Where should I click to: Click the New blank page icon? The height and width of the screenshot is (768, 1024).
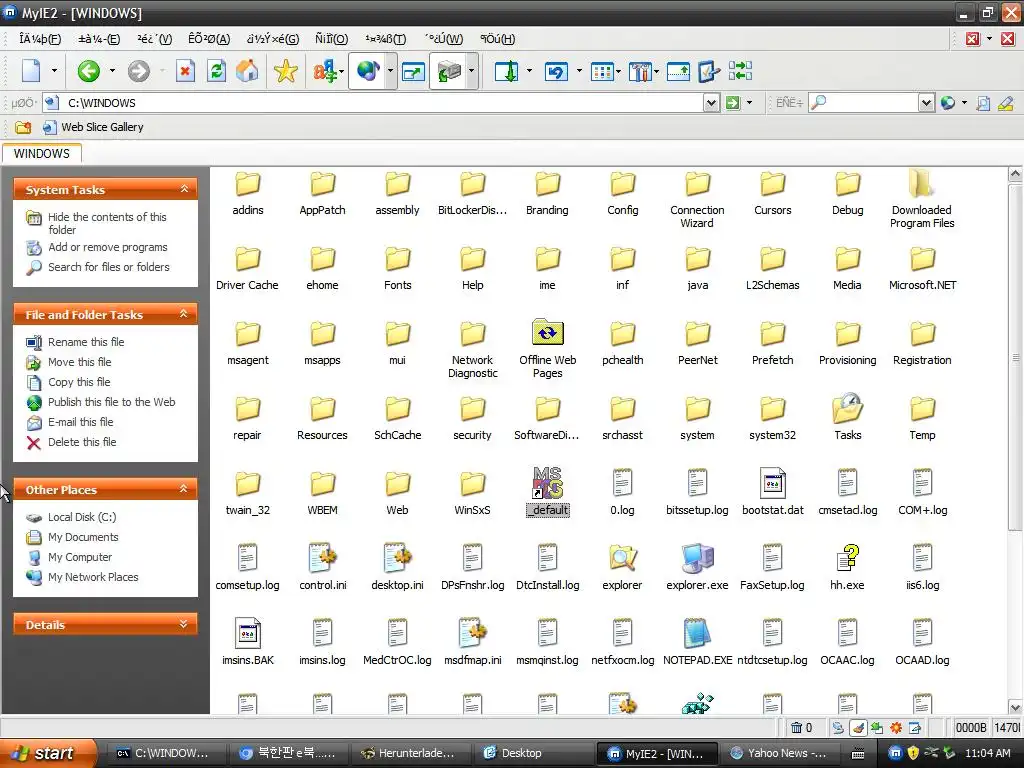(x=31, y=71)
